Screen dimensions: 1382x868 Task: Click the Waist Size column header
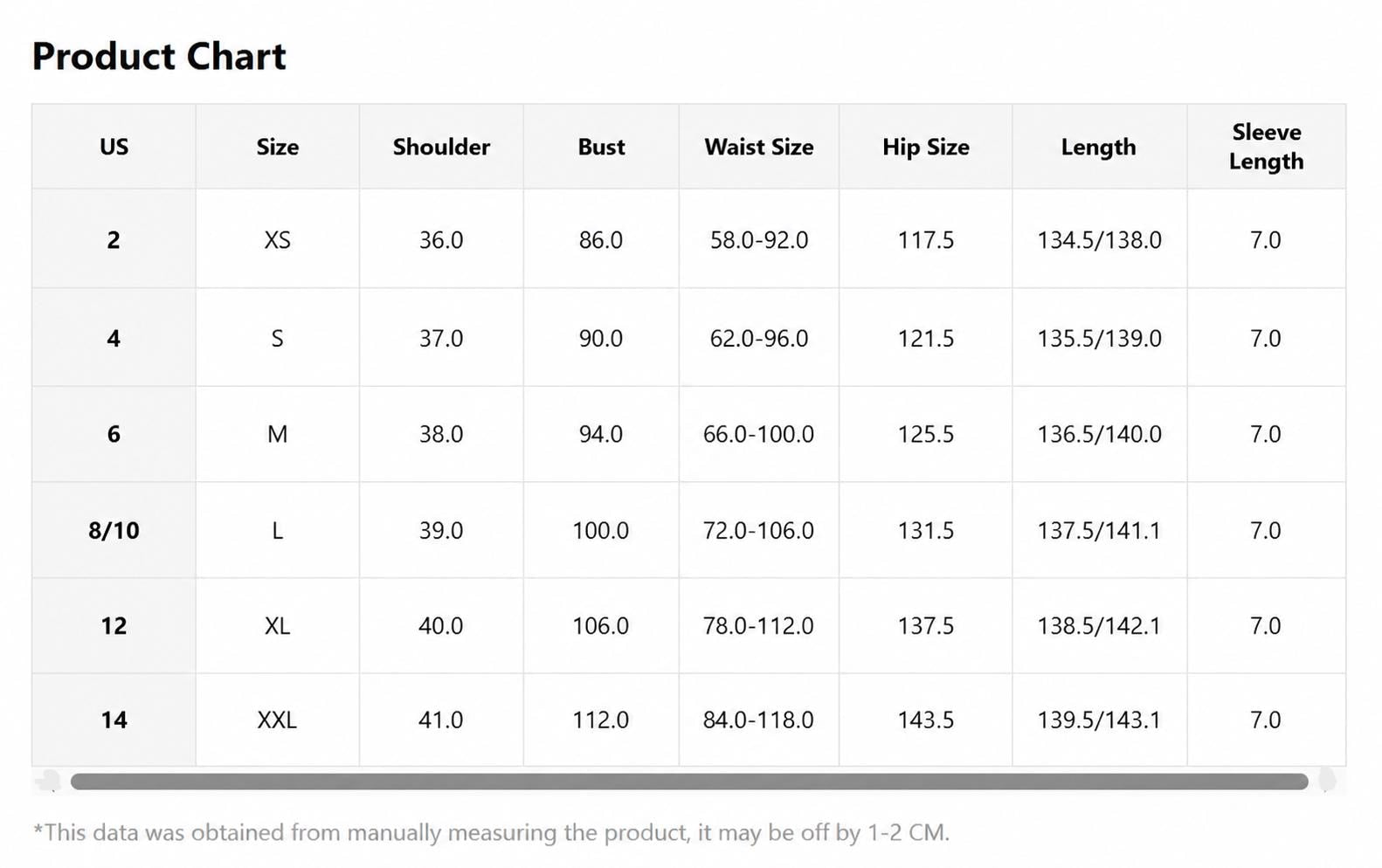pos(759,147)
